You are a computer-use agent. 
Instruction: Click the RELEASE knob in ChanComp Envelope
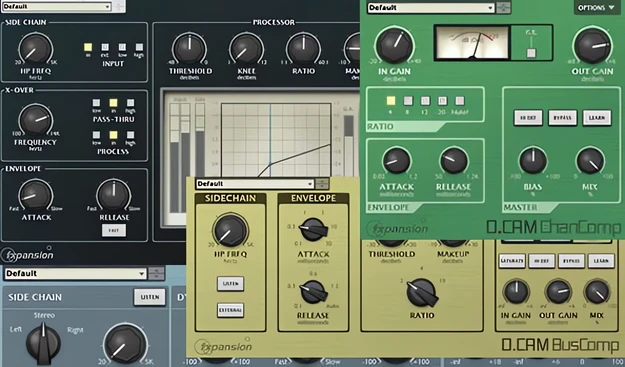(x=454, y=161)
